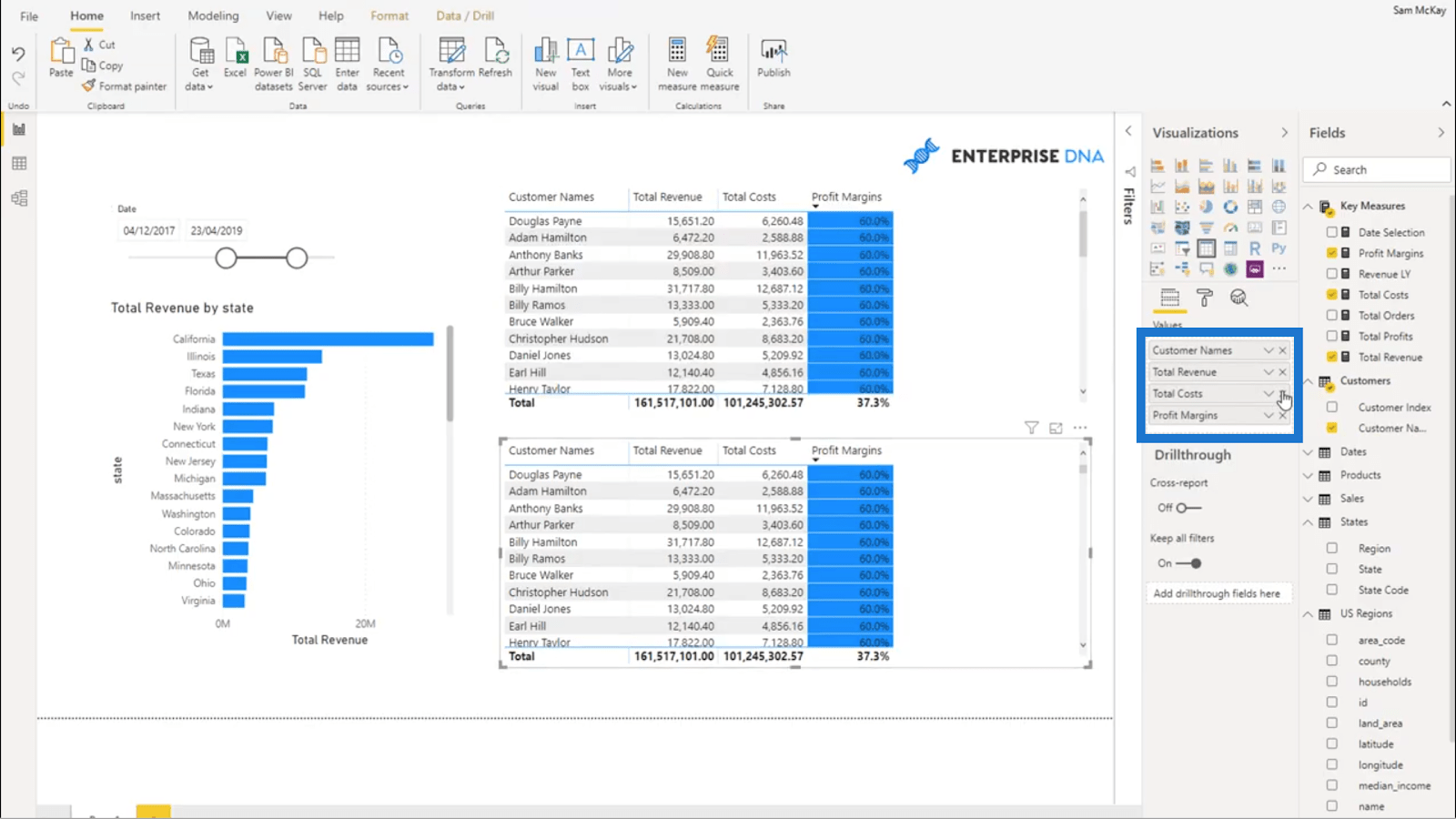Switch to Data view in left sidebar

[19, 164]
